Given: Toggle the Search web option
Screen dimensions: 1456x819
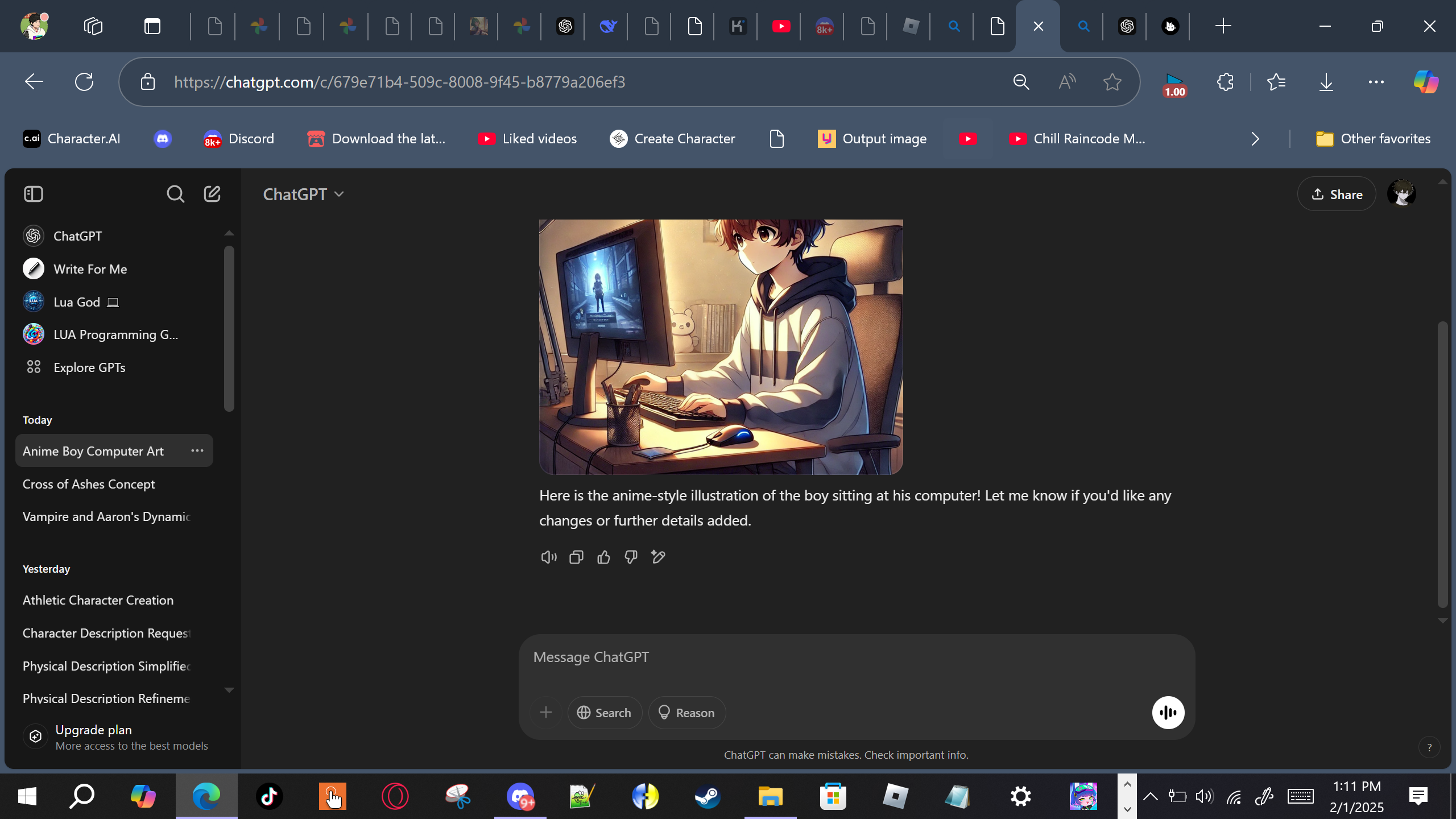Looking at the screenshot, I should 604,713.
